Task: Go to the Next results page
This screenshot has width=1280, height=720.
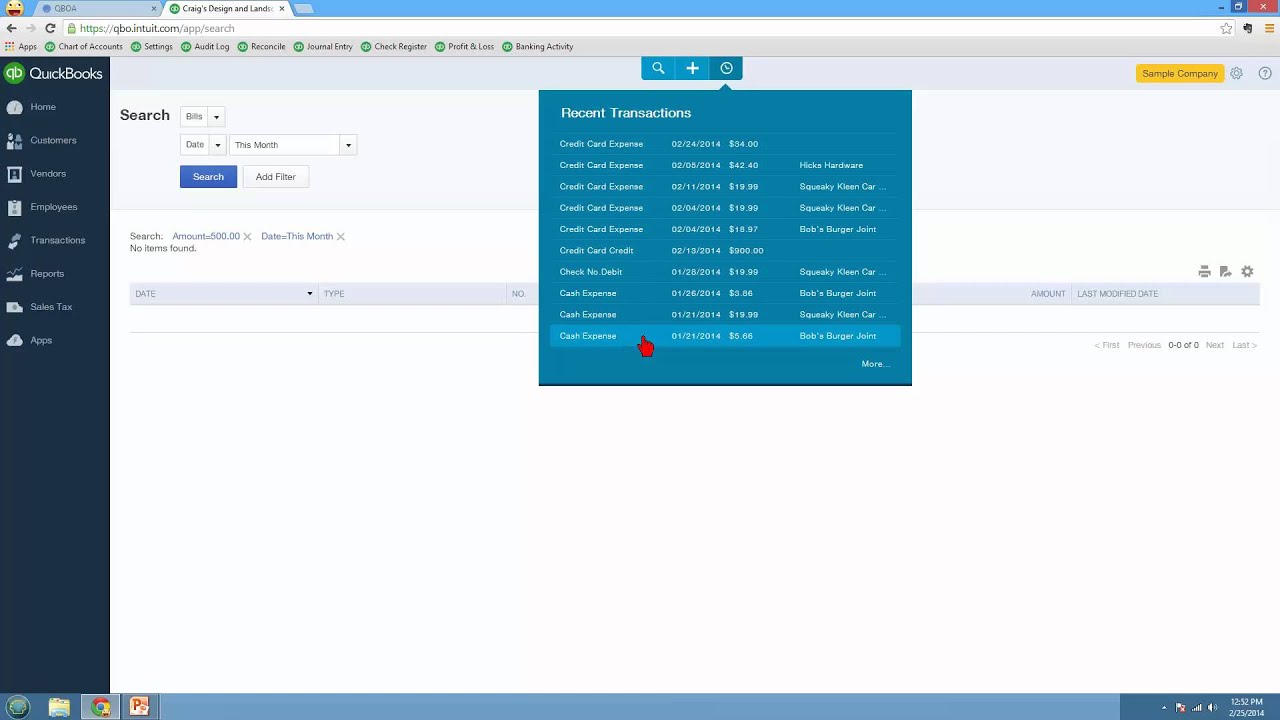Action: coord(1215,345)
